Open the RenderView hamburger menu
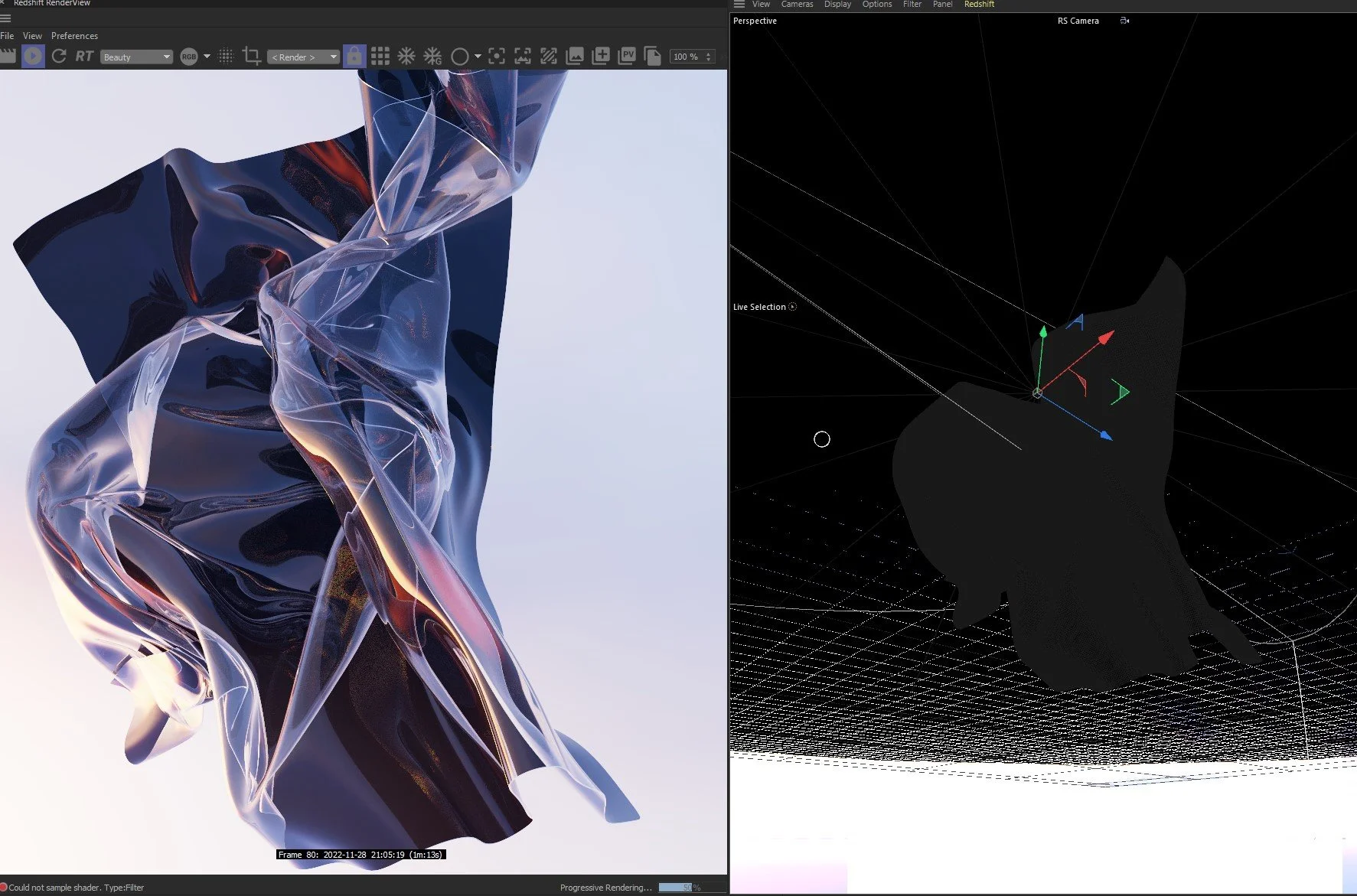 [x=5, y=18]
